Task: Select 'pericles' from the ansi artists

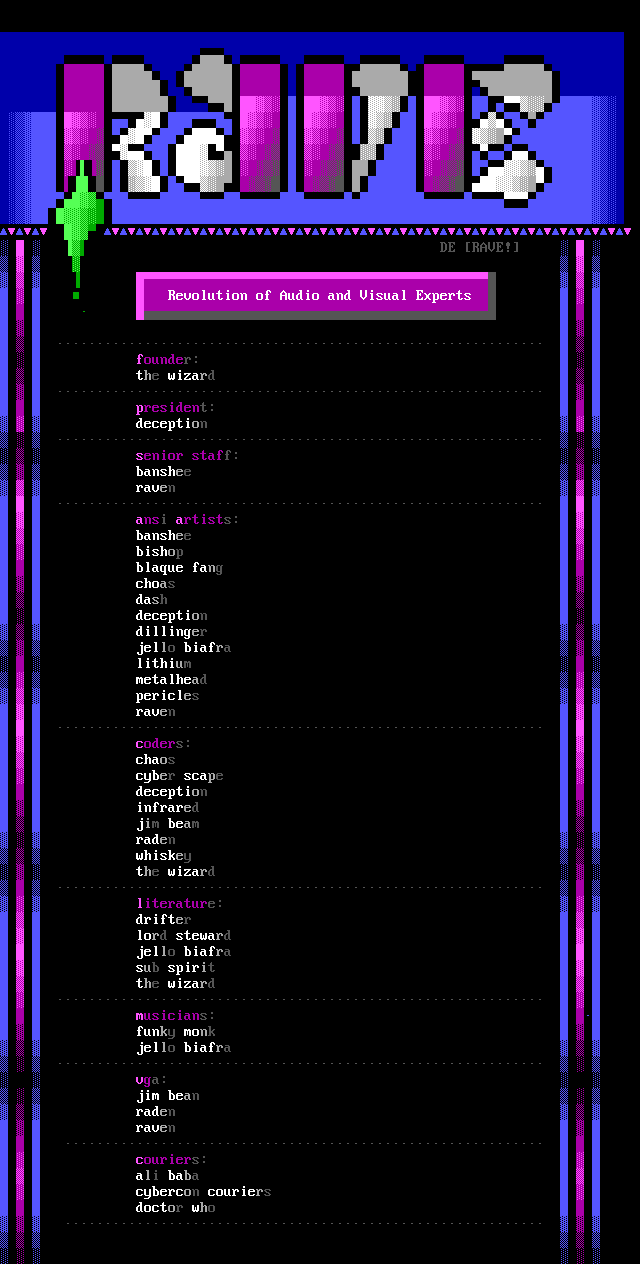Action: click(x=167, y=696)
